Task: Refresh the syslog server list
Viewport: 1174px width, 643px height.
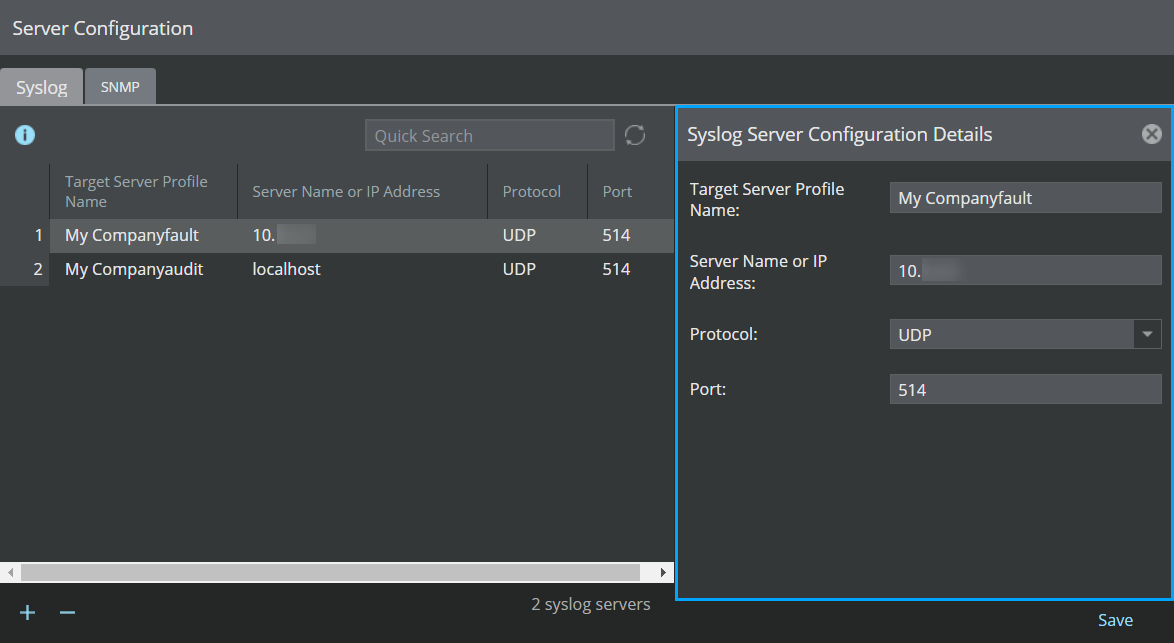Action: click(x=635, y=135)
